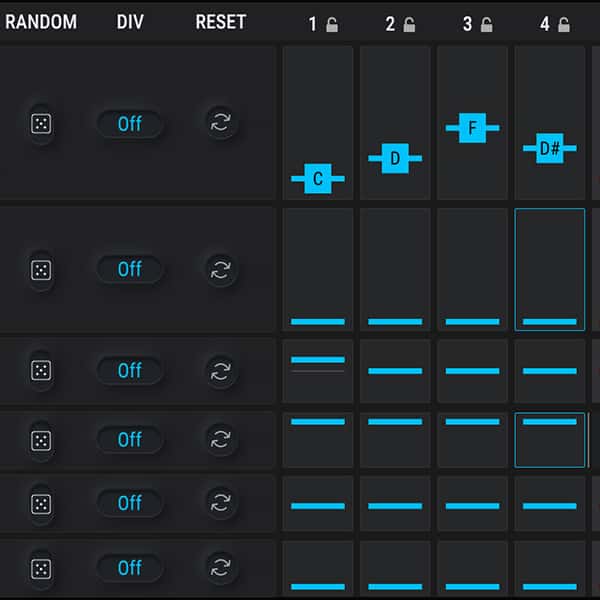Toggle the lock icon for step 1
Image resolution: width=600 pixels, height=600 pixels.
point(332,24)
